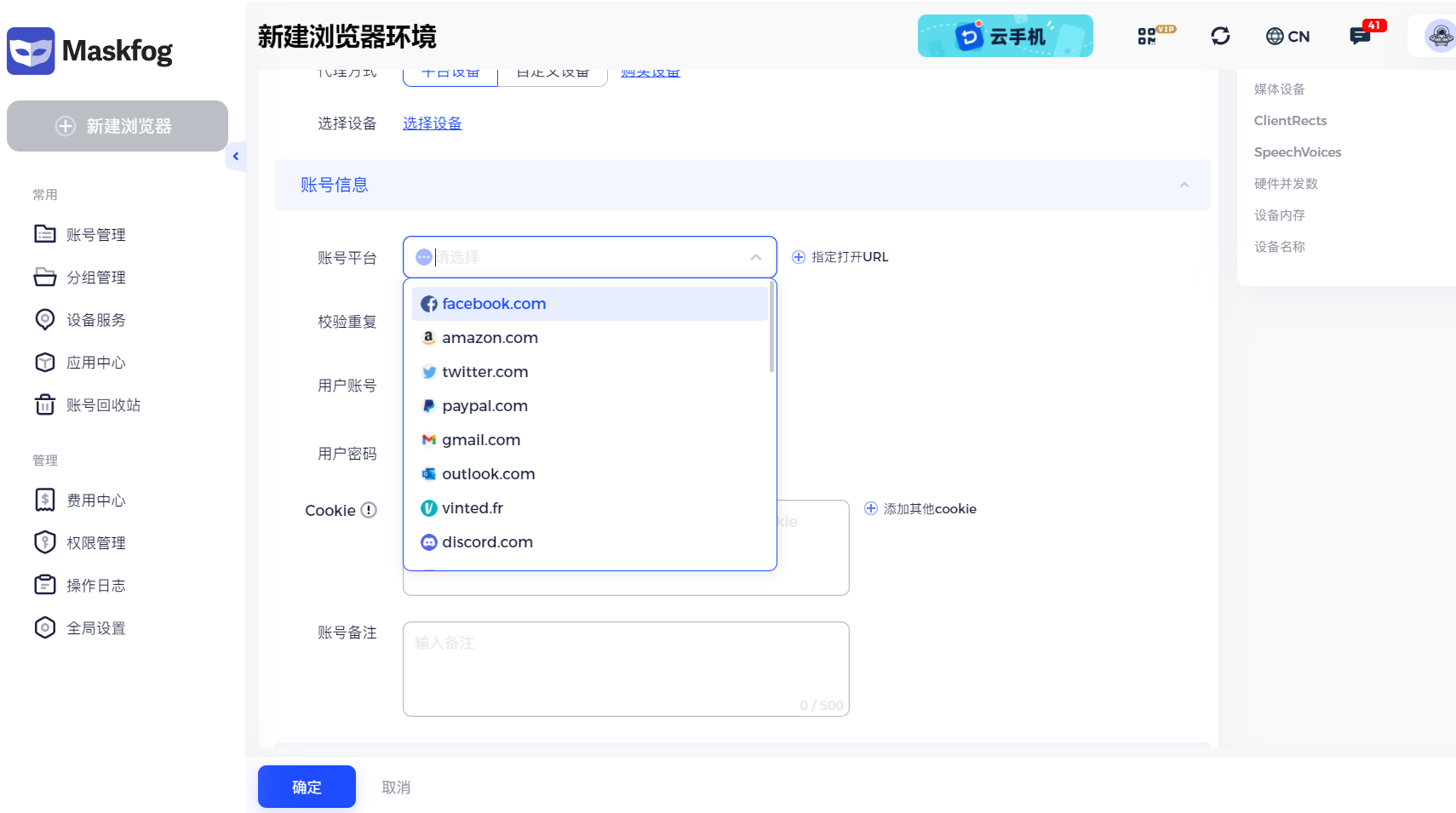
Task: Collapse the sidebar with the arrow handle
Action: (236, 156)
